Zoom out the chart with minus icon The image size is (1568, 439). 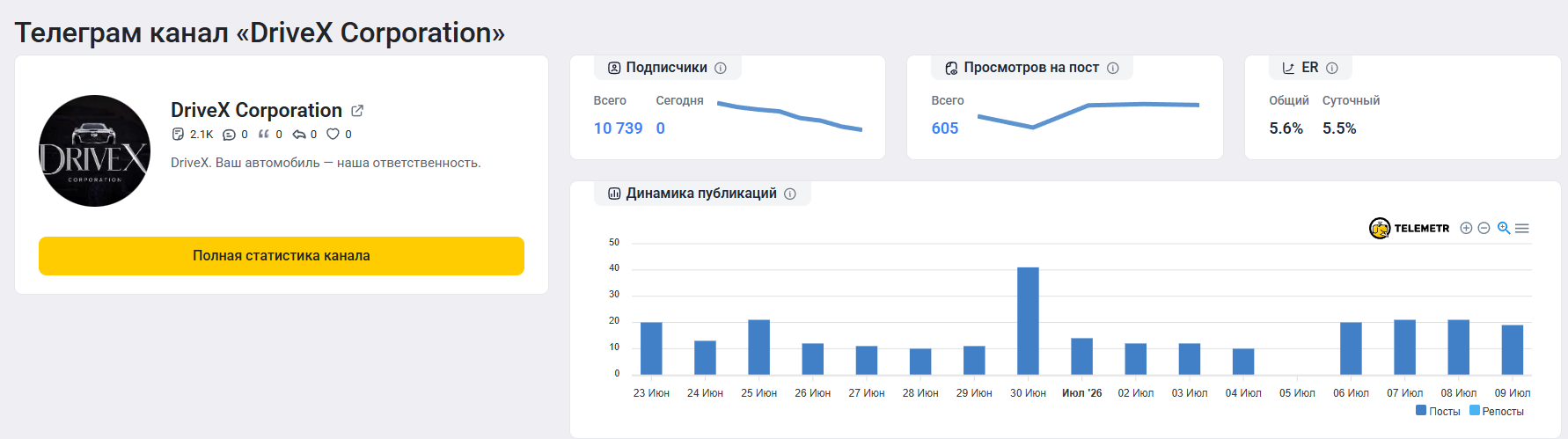click(x=1484, y=228)
